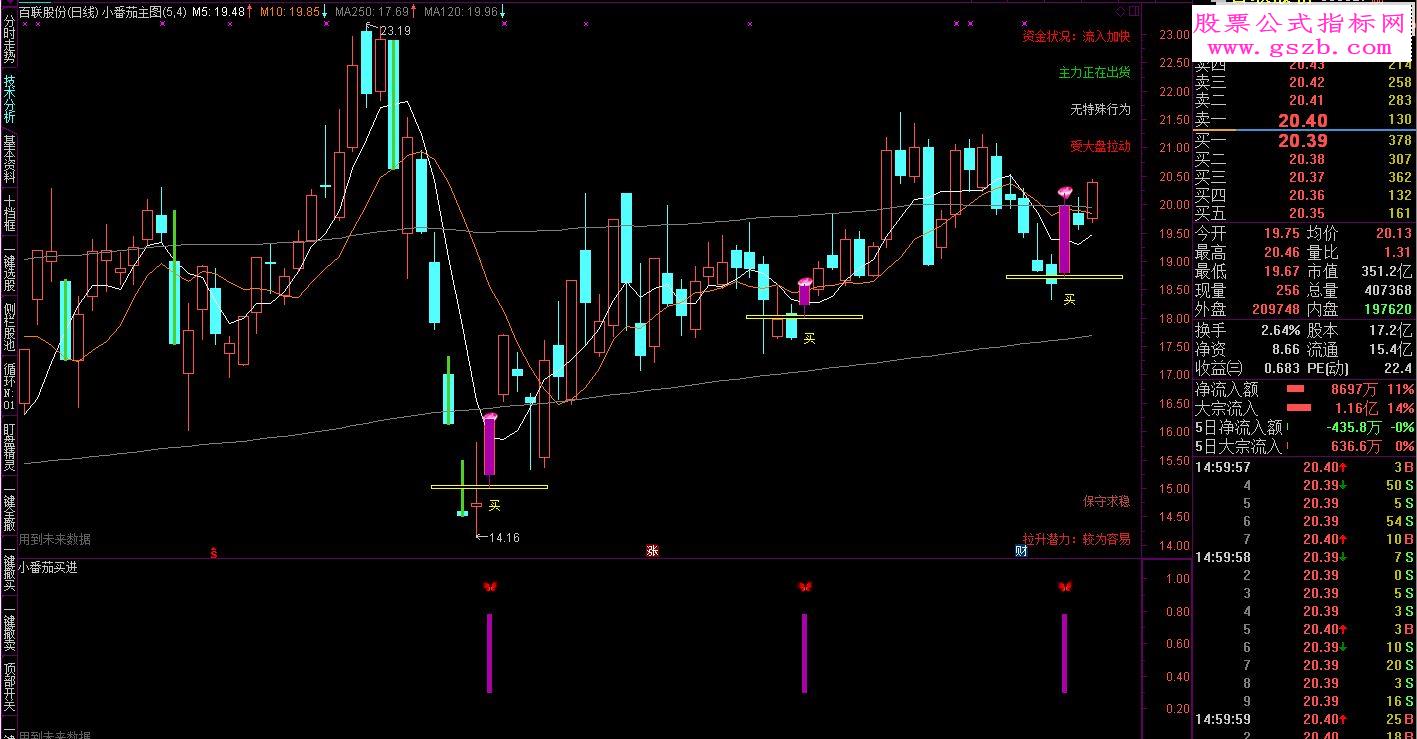Click the 拉升潜力: 较为容易 text
1417x739 pixels.
1076,539
